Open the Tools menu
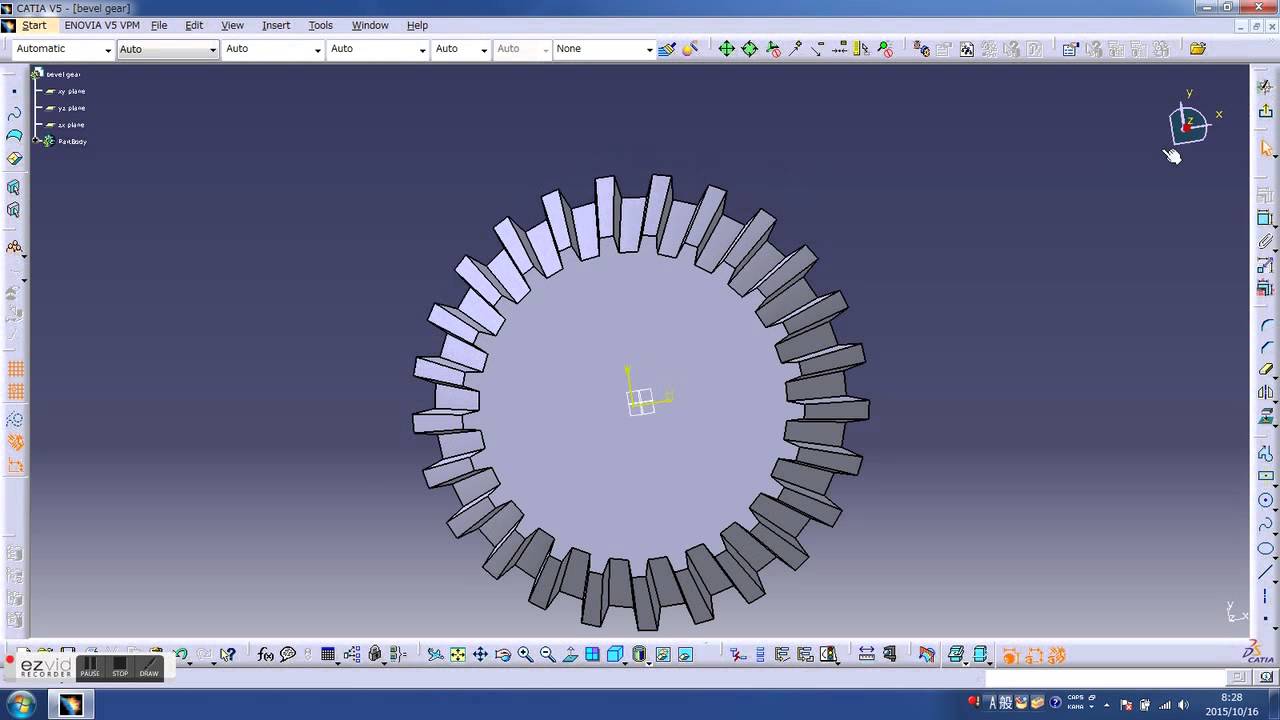1280x720 pixels. point(321,25)
